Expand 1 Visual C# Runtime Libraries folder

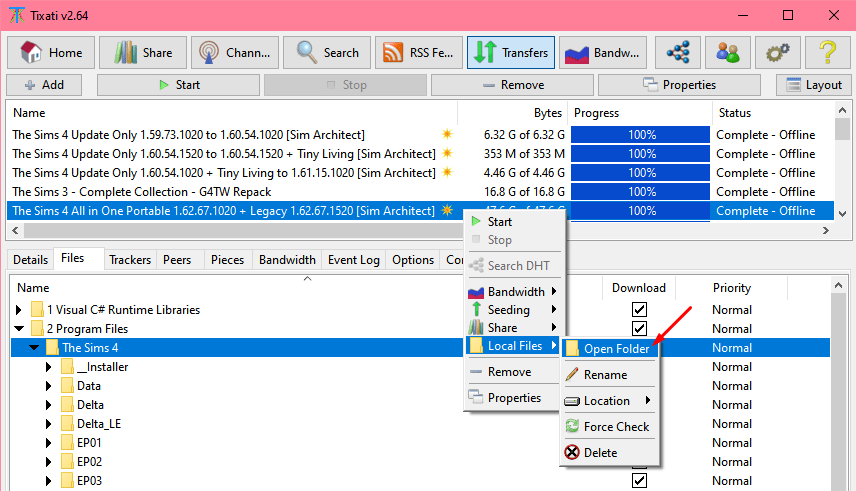tap(19, 310)
